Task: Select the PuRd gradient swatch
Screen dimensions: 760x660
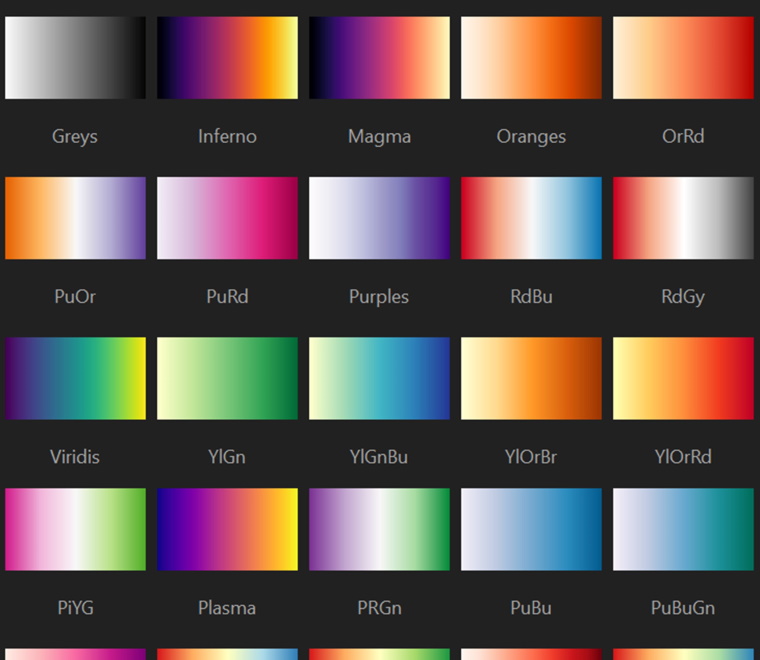Action: pyautogui.click(x=227, y=218)
